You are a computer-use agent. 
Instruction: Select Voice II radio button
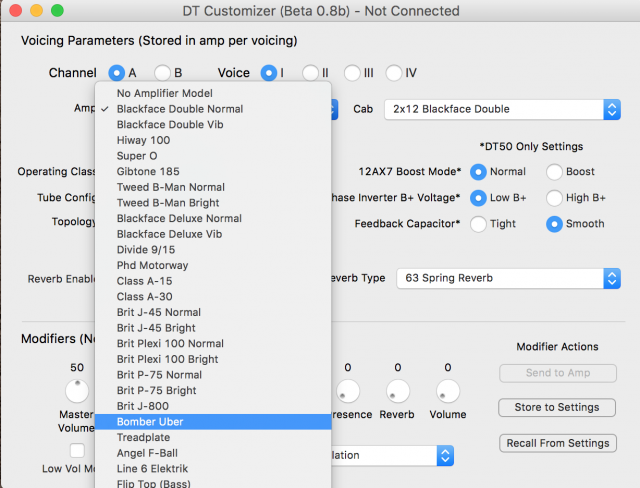tap(310, 73)
